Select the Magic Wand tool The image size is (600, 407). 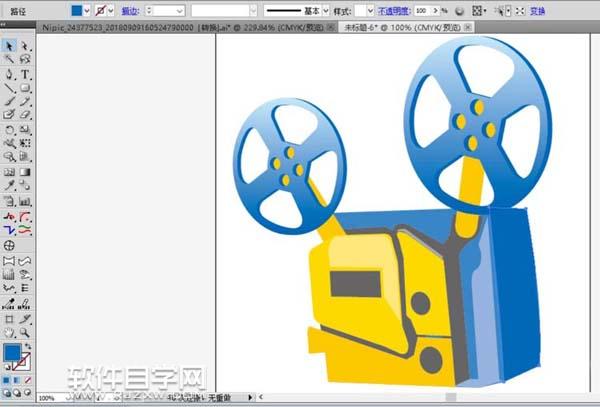pos(9,60)
